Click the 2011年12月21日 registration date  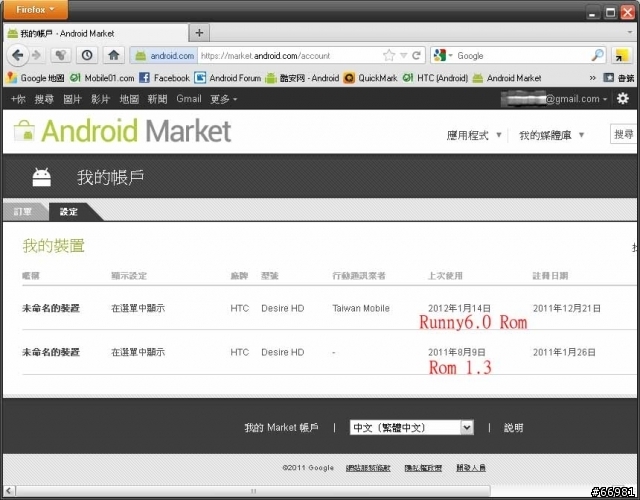(567, 308)
